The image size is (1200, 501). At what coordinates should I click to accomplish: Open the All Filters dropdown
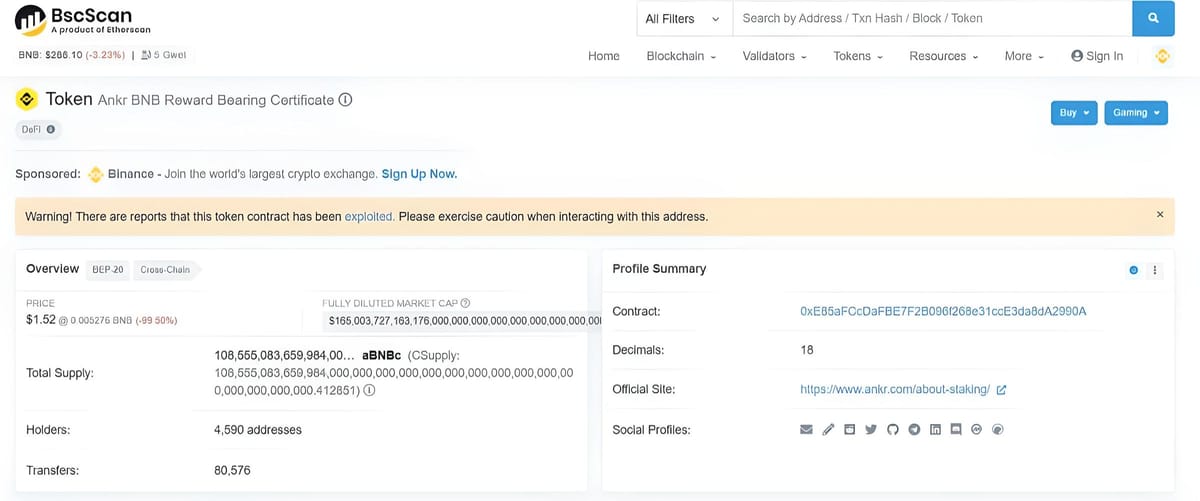tap(683, 18)
